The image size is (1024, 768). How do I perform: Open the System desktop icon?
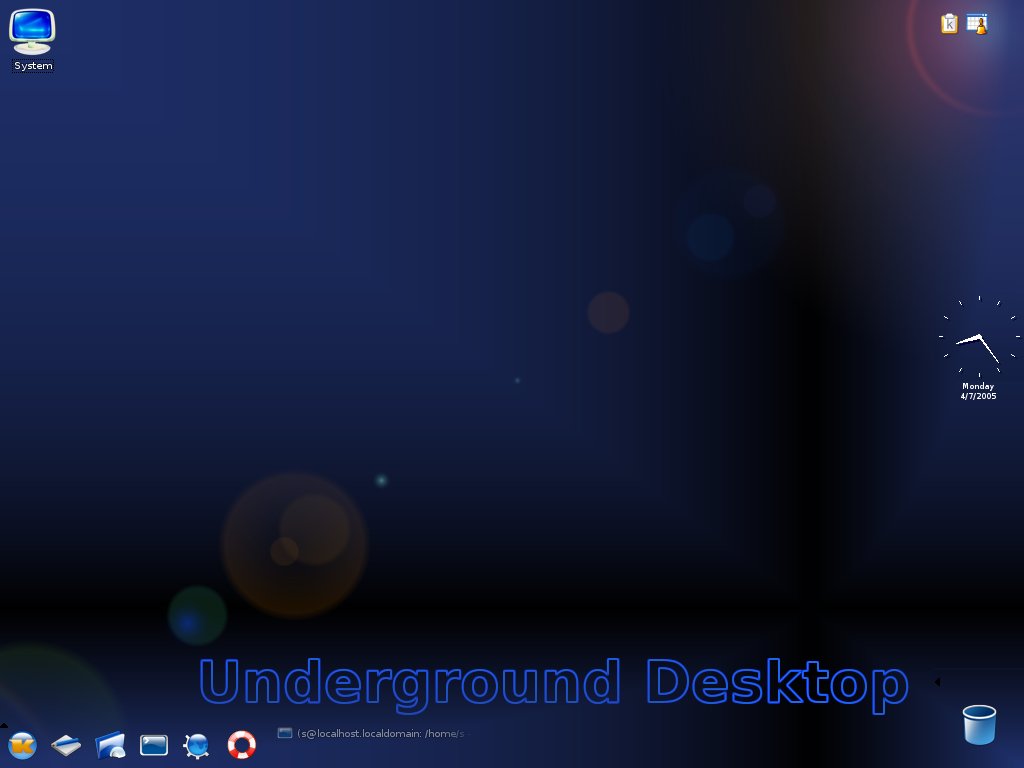point(32,39)
